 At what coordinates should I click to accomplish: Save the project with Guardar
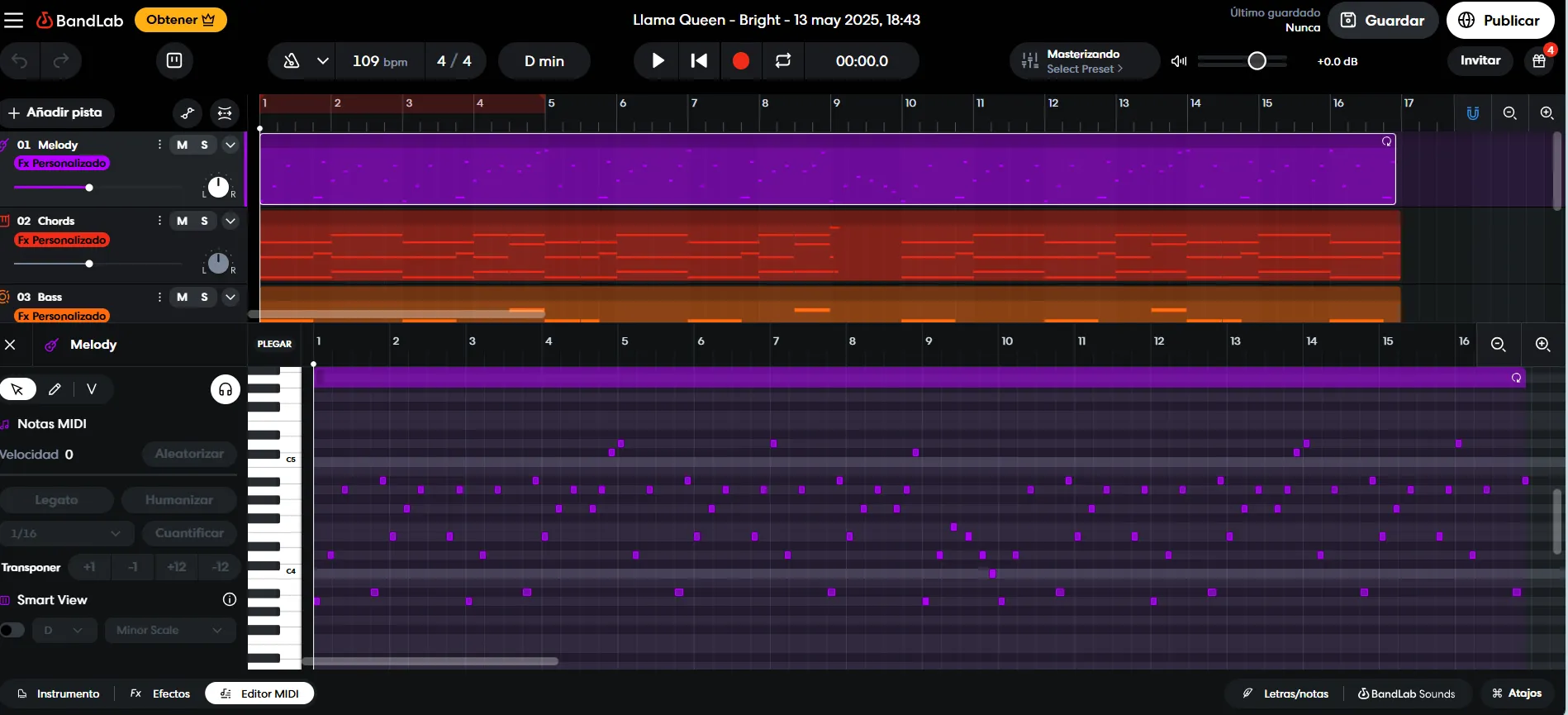point(1382,21)
